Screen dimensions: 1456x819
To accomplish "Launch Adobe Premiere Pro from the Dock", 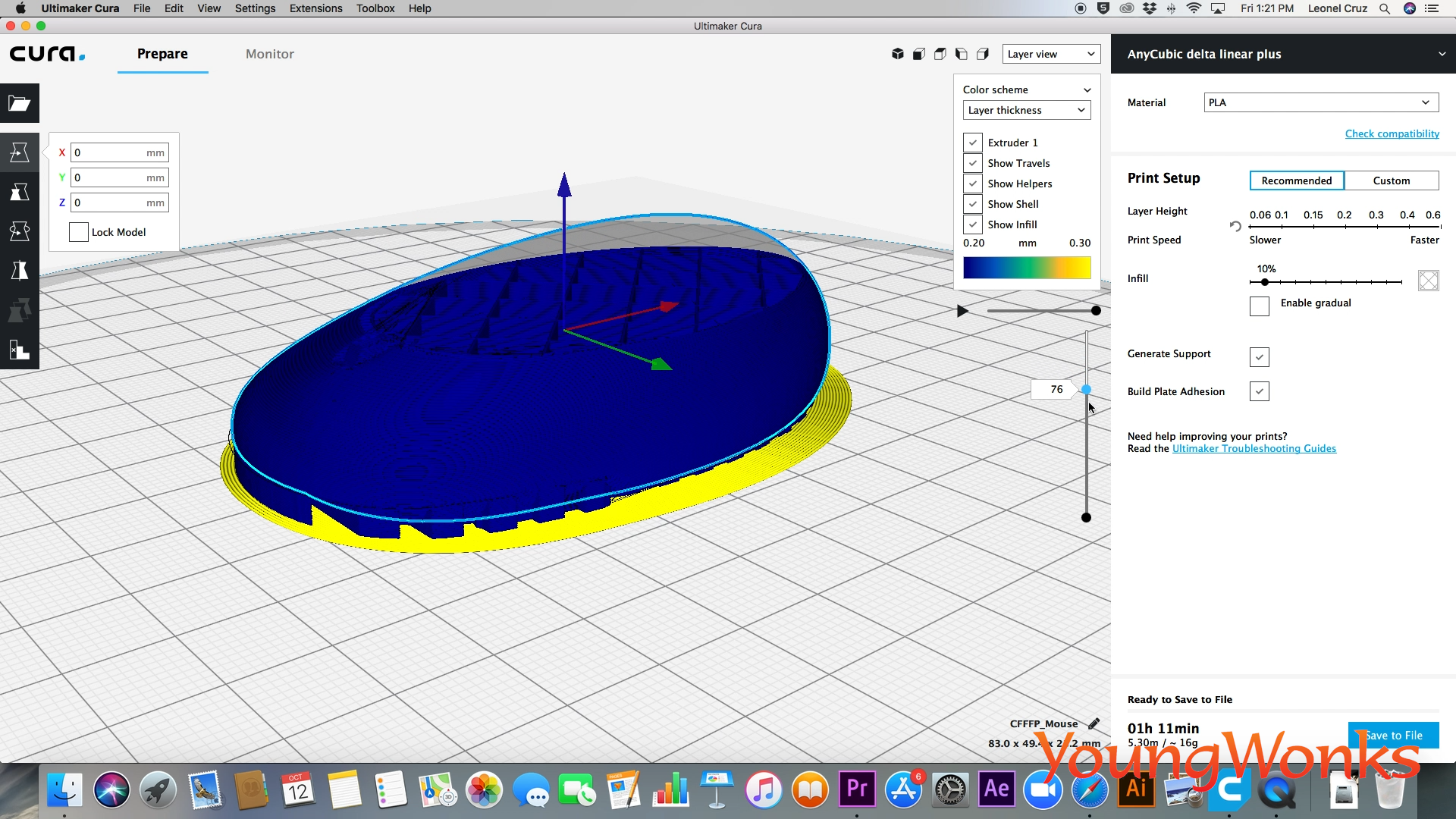I will point(857,790).
